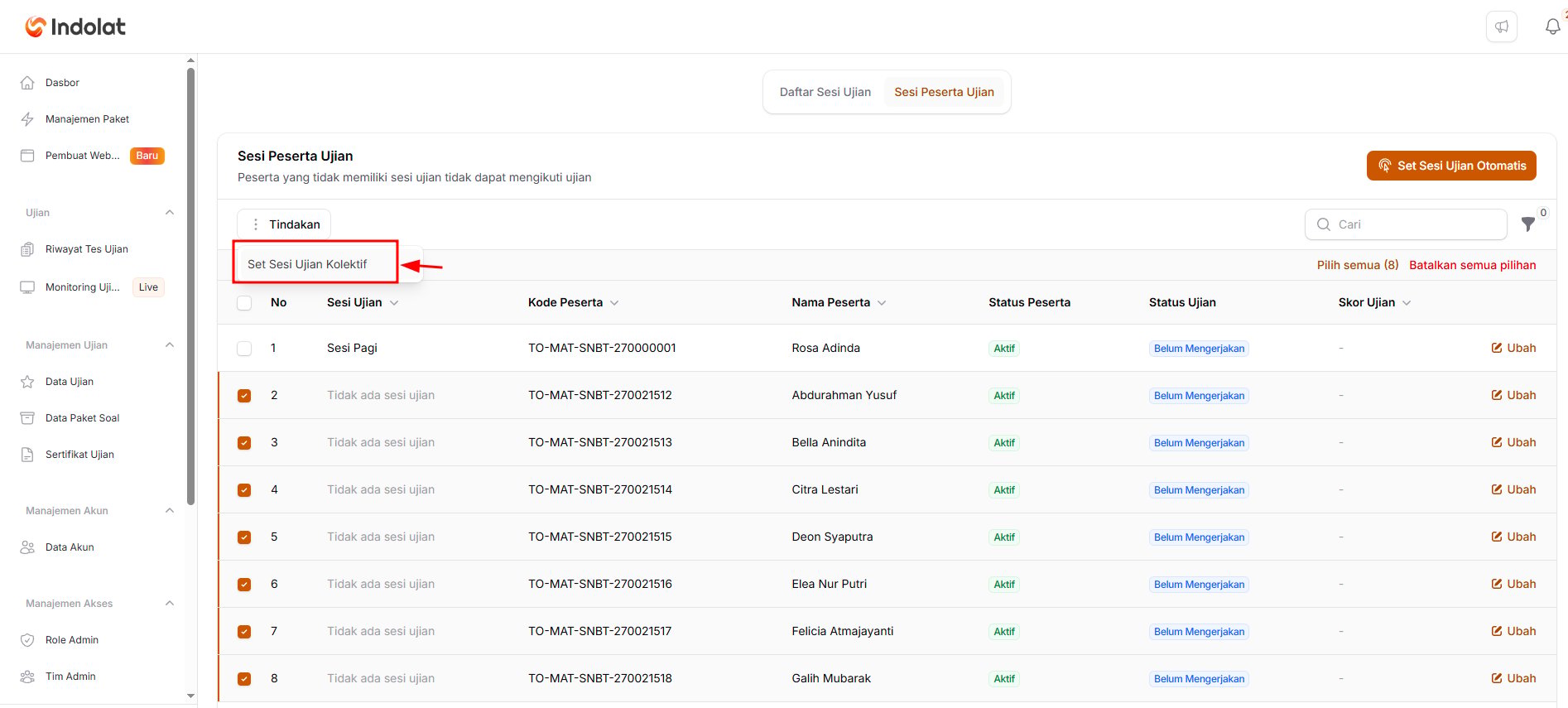Open Dasbor in the sidebar

[x=62, y=83]
